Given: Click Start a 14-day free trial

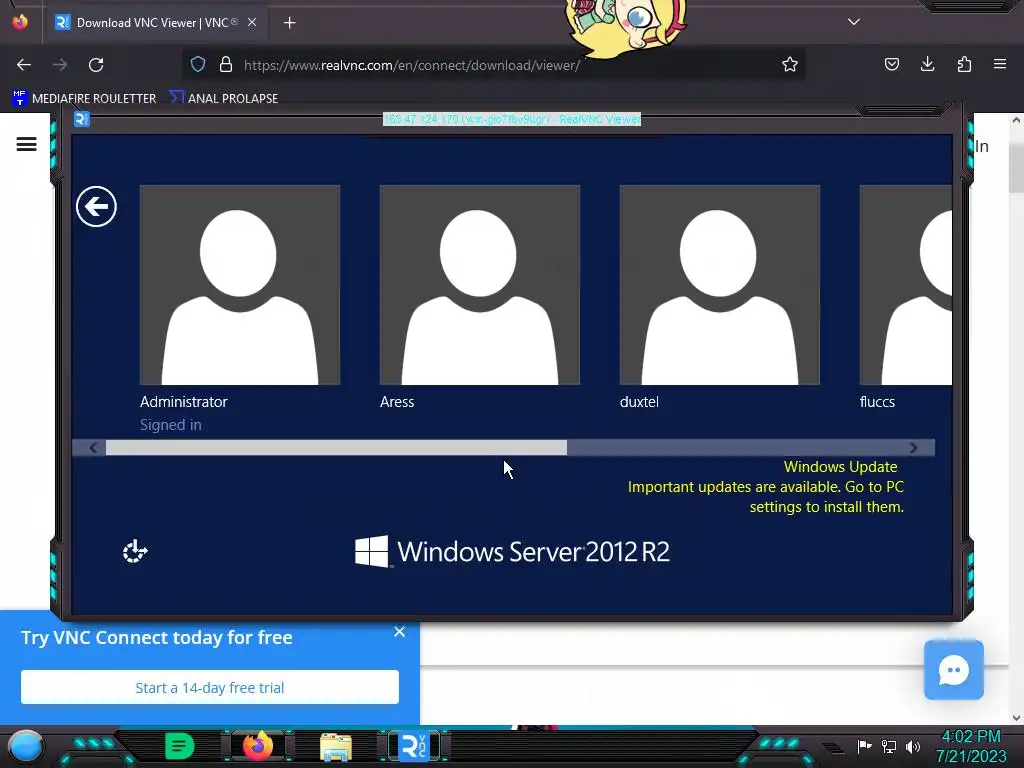Looking at the screenshot, I should coord(210,687).
